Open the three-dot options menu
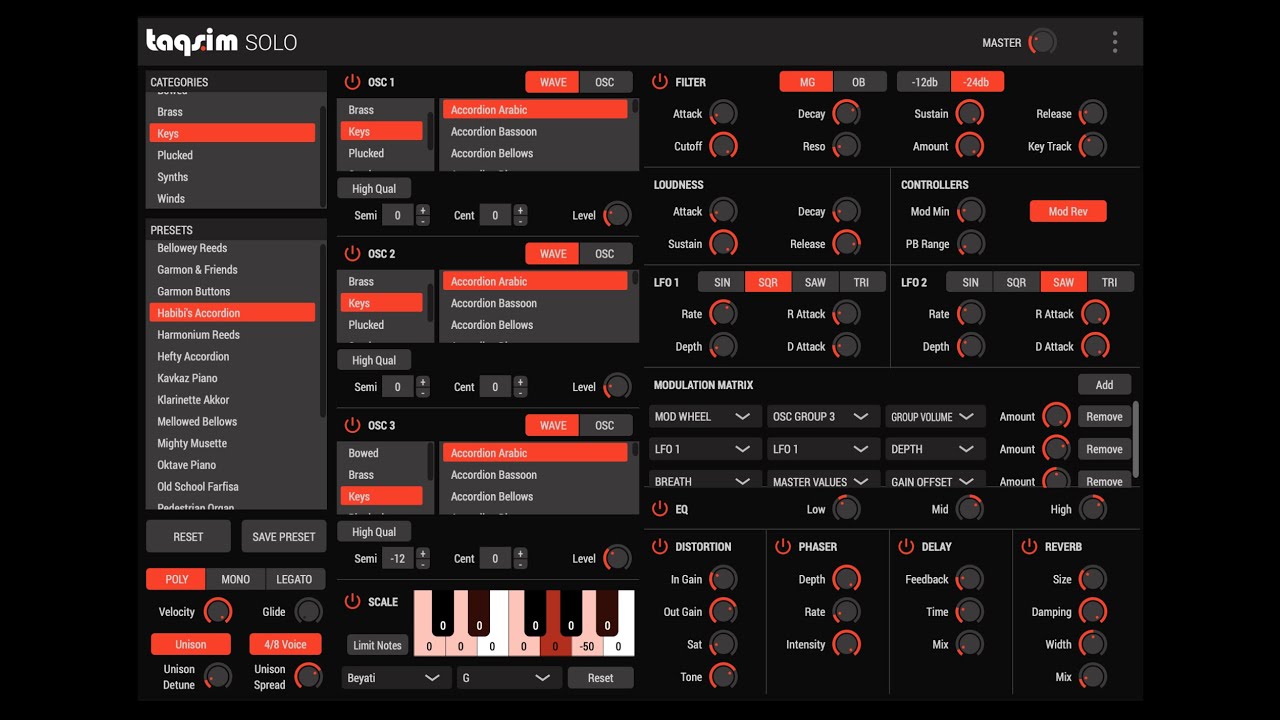Viewport: 1280px width, 720px height. [x=1114, y=42]
